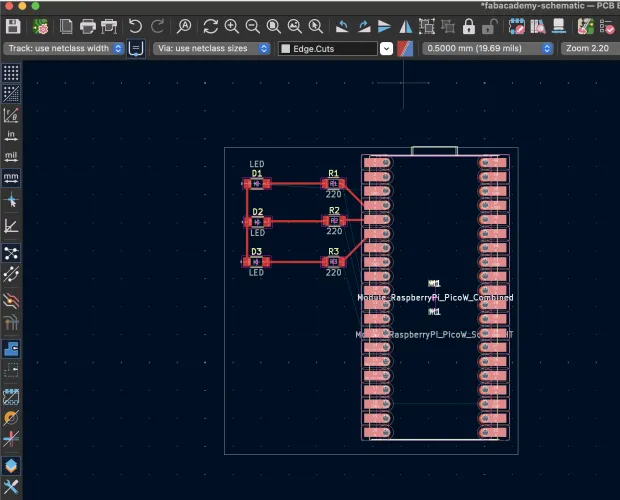Switch units to inches
Viewport: 620px width, 500px height.
click(11, 136)
